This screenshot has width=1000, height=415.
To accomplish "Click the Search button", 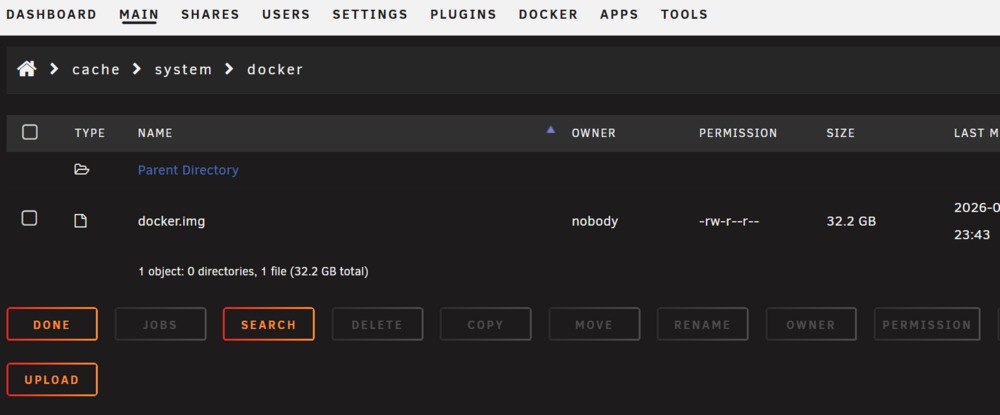I will (268, 324).
